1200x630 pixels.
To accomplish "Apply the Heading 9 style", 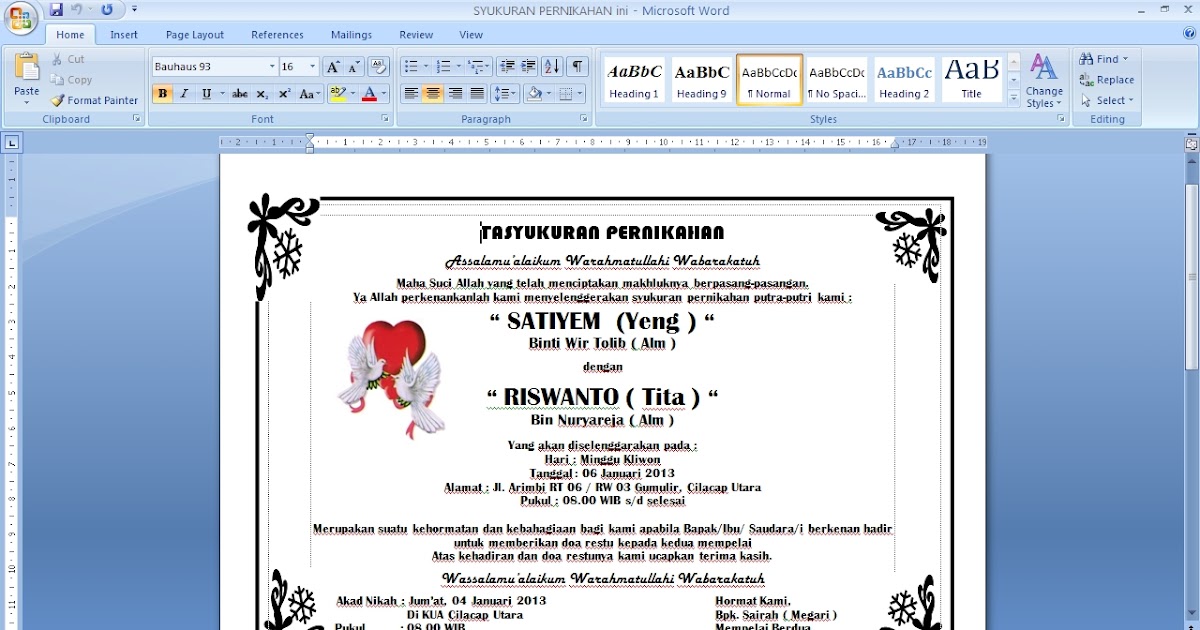I will click(x=701, y=80).
